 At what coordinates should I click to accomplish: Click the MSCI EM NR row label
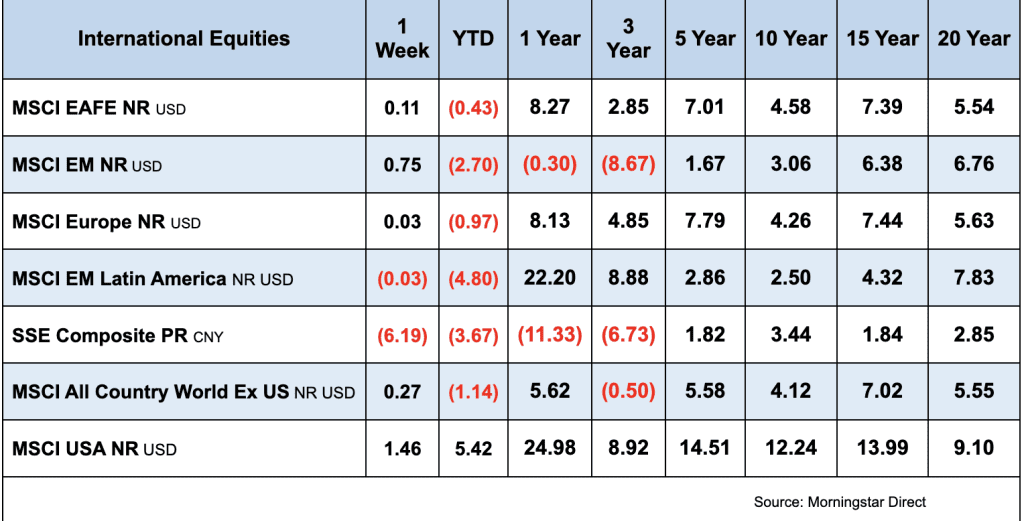point(87,165)
